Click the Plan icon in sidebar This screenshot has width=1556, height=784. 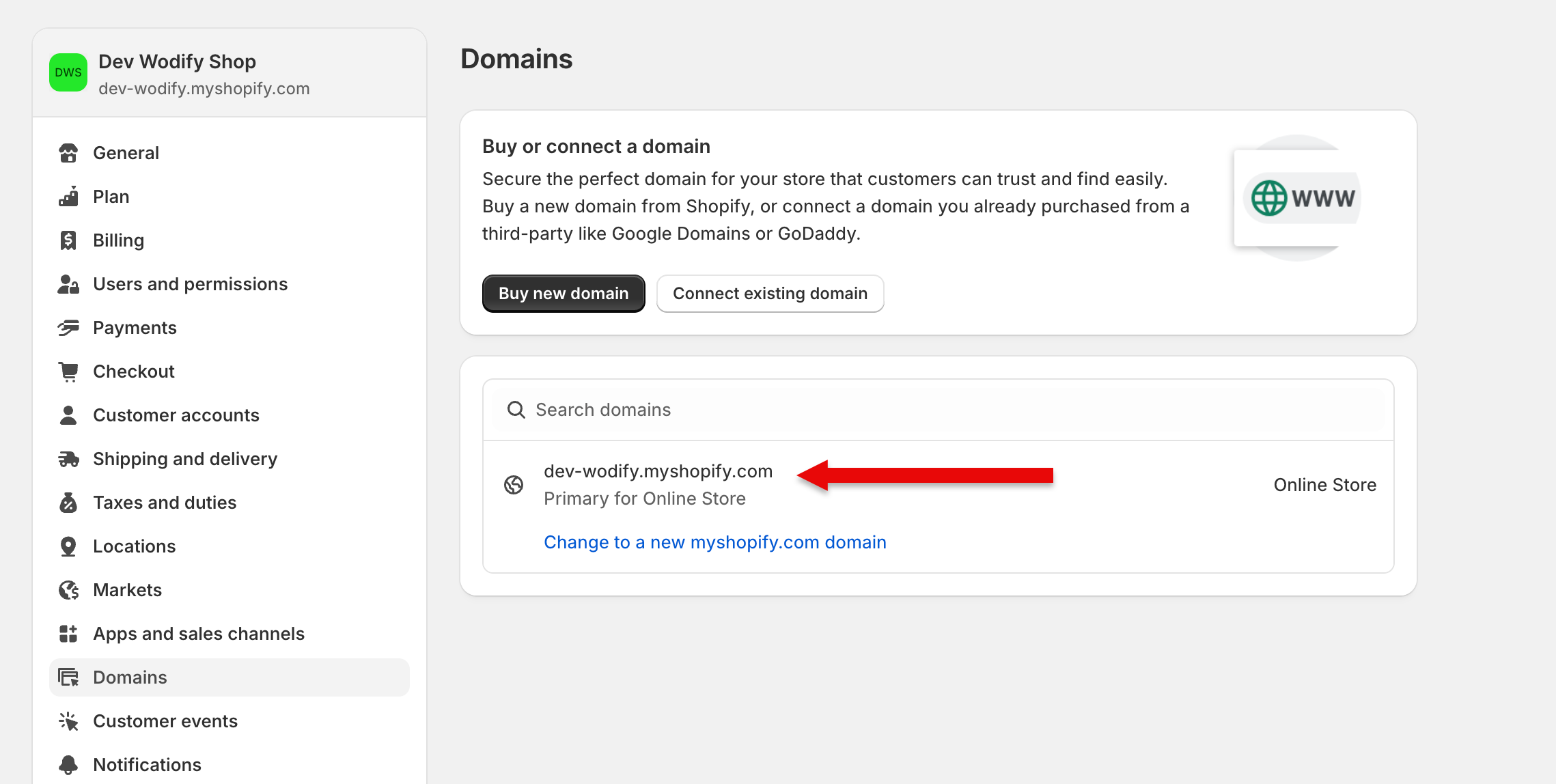68,197
